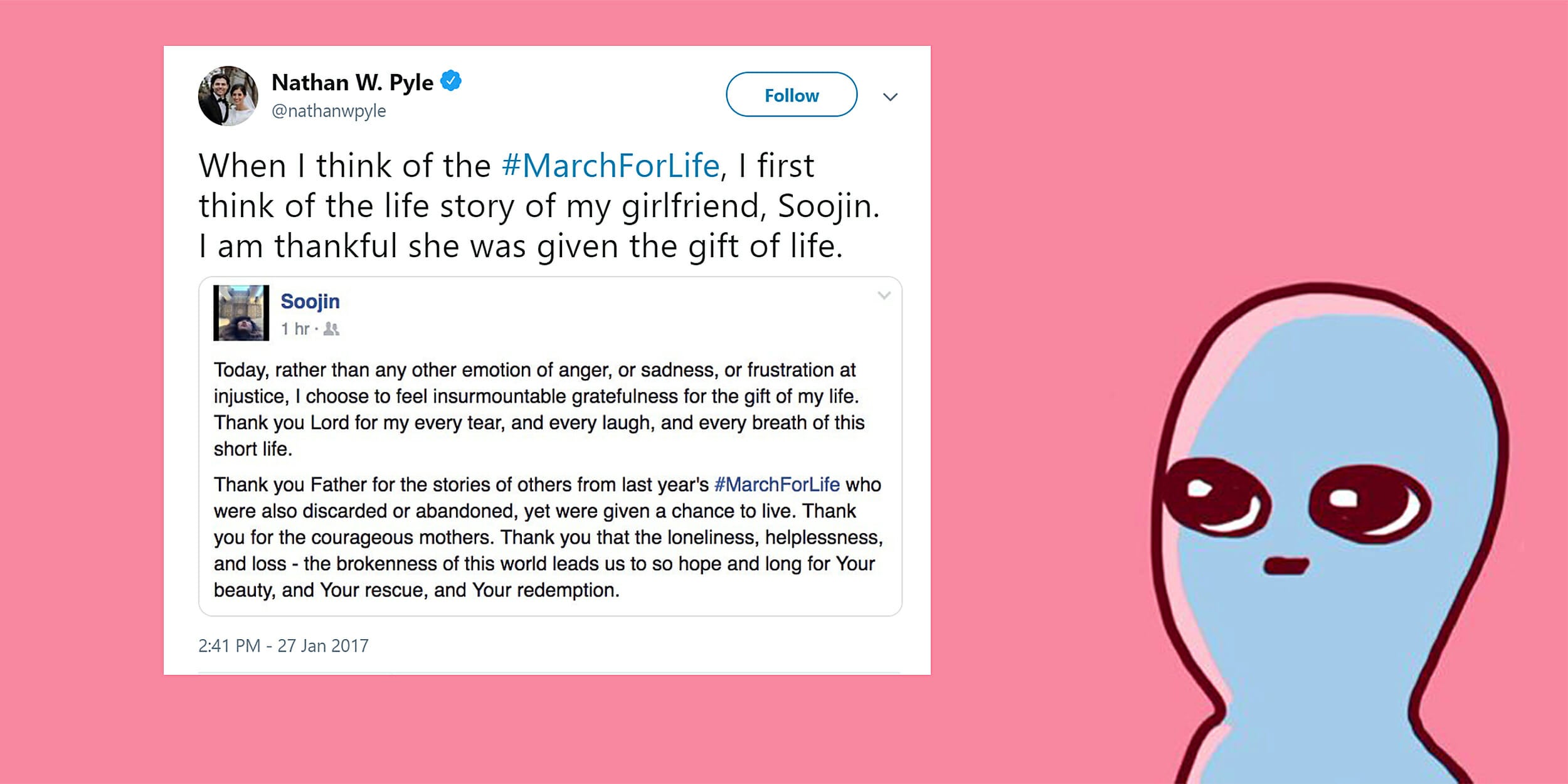Click the blue alien's small mouth
The width and height of the screenshot is (1568, 784).
(1286, 565)
